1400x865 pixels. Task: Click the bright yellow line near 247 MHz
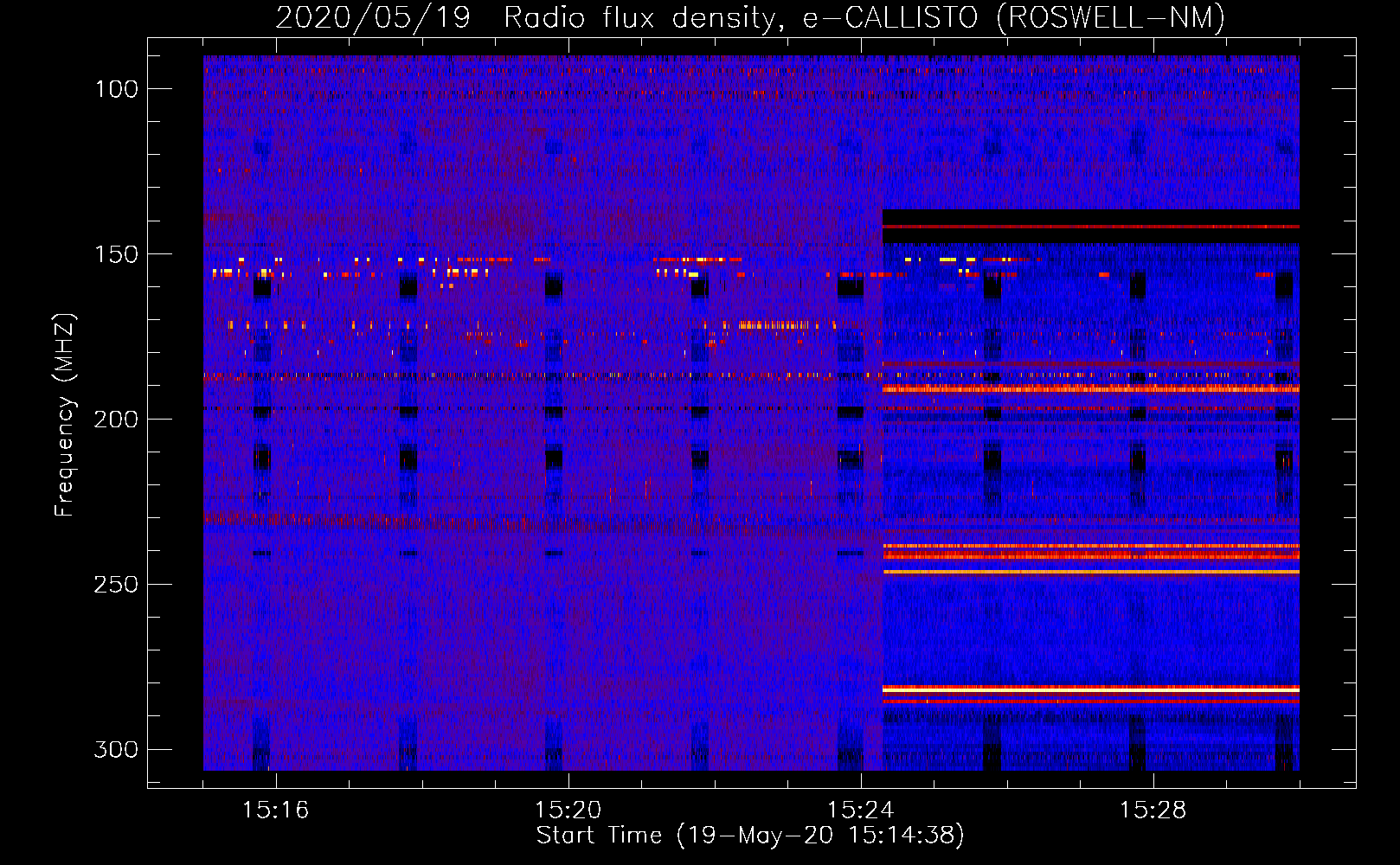(1091, 572)
